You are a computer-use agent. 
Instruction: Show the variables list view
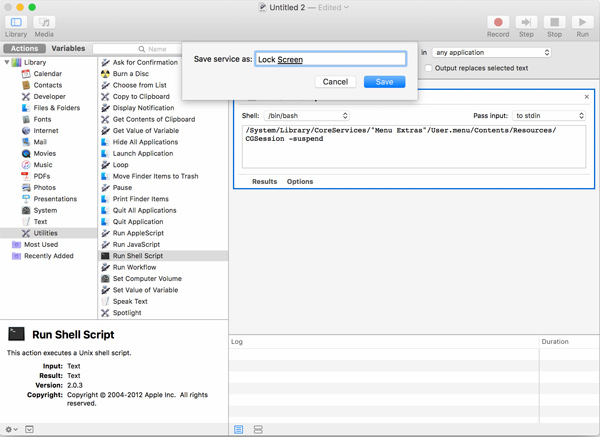click(x=258, y=429)
